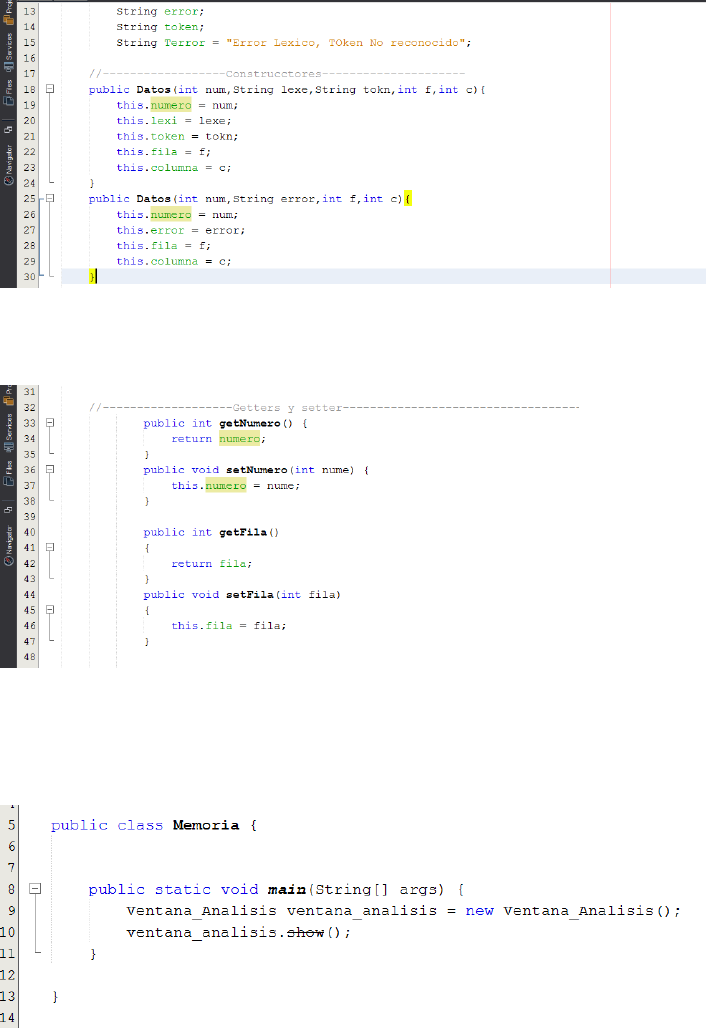The width and height of the screenshot is (706, 1028).
Task: Open Files tab beside lines 13-30 editor
Action: point(9,92)
